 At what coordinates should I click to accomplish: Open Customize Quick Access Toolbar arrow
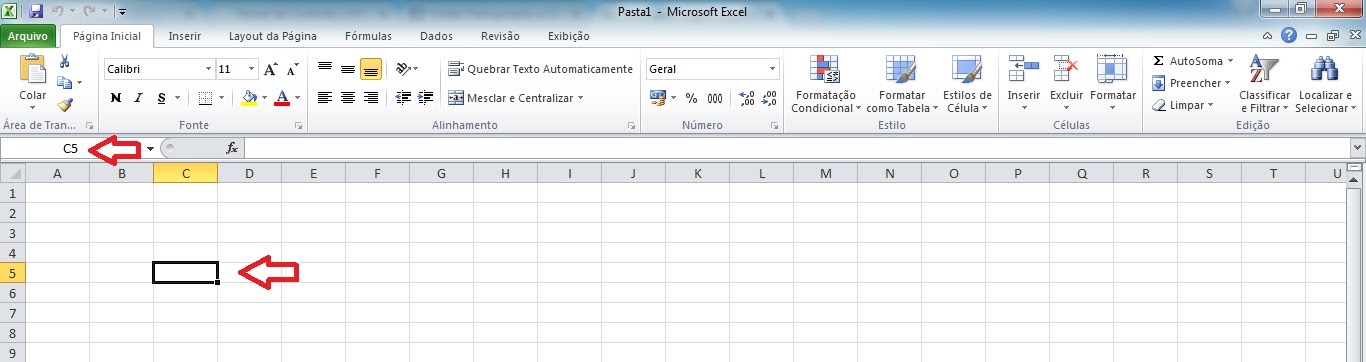point(122,13)
